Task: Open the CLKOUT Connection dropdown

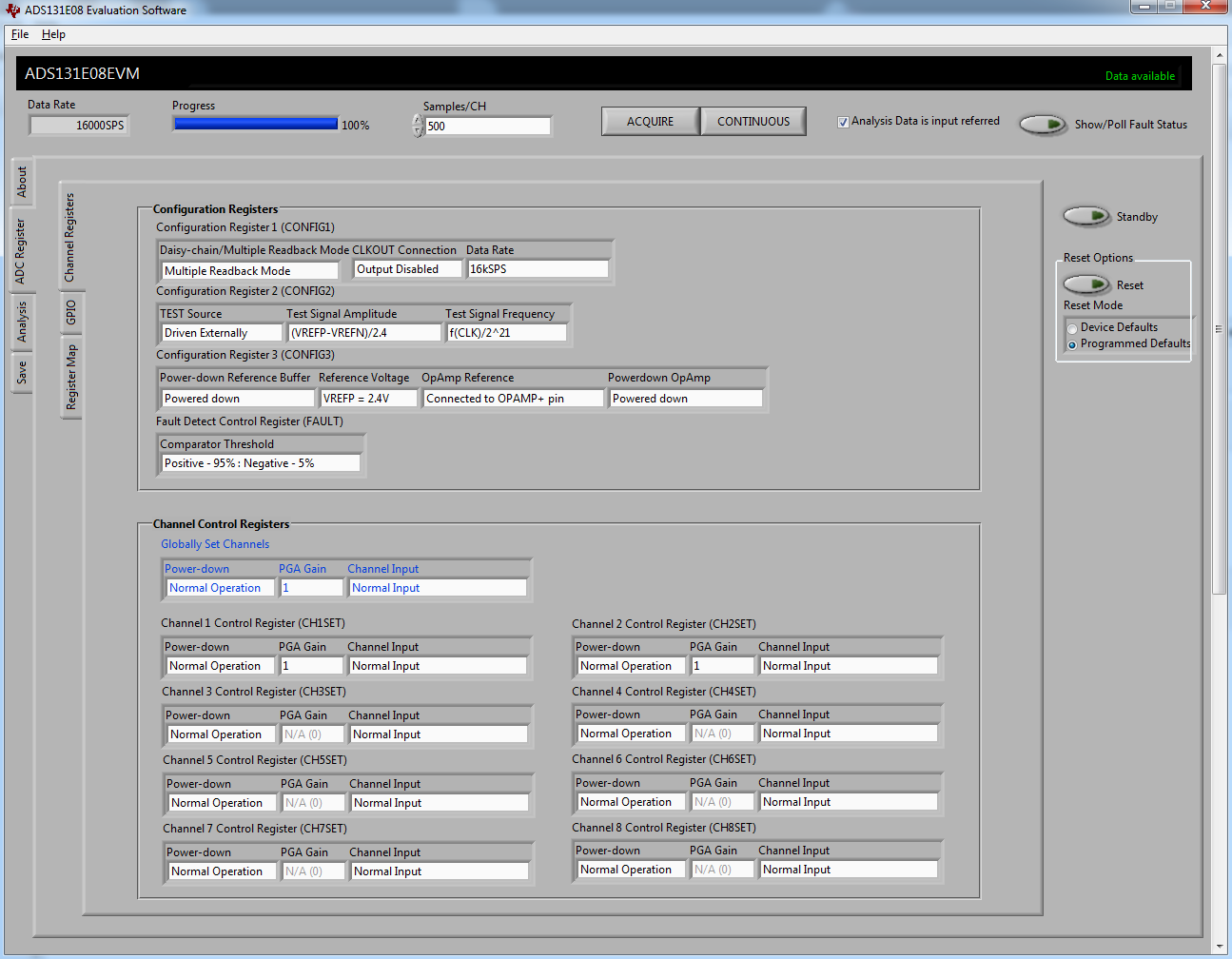Action: [408, 269]
